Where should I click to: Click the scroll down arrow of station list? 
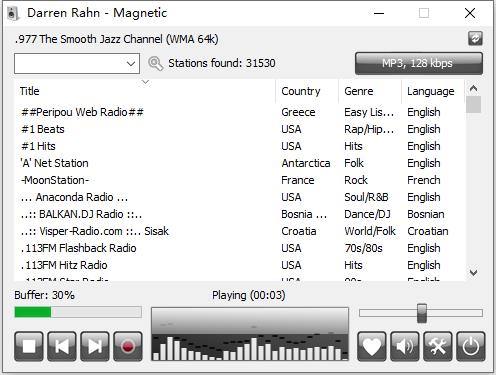coord(473,273)
